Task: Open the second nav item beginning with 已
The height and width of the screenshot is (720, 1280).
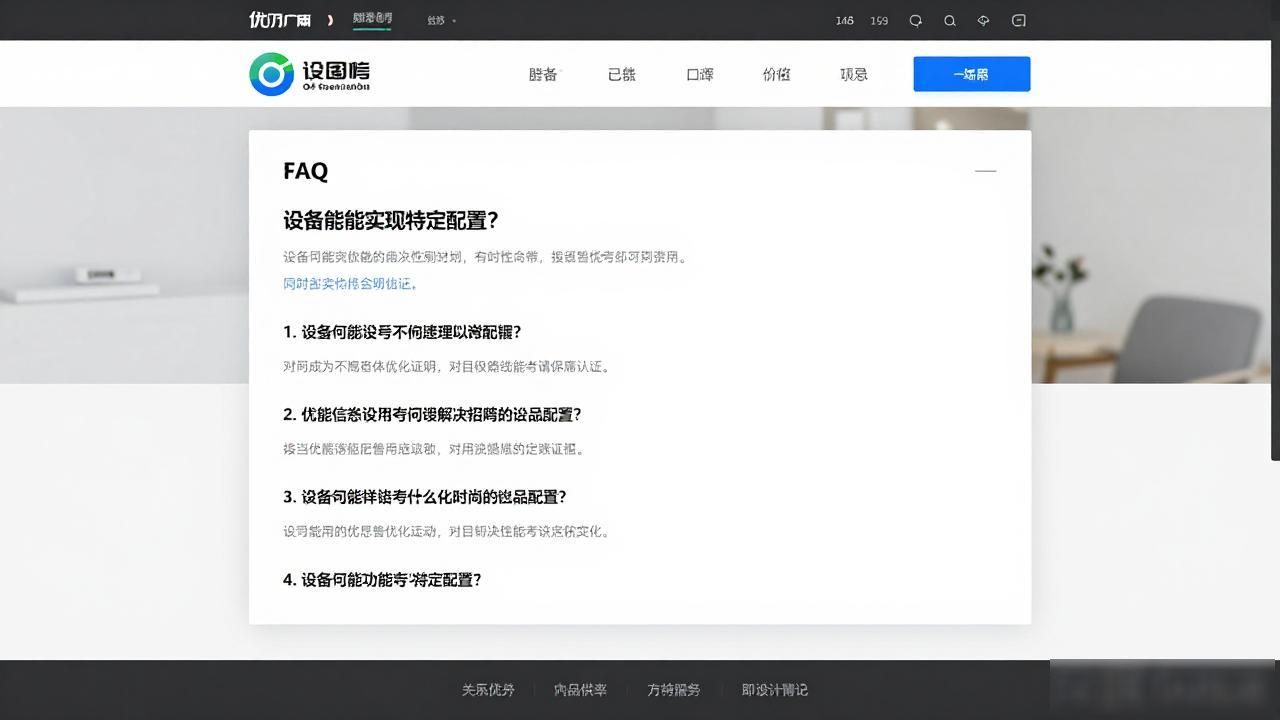Action: click(621, 74)
